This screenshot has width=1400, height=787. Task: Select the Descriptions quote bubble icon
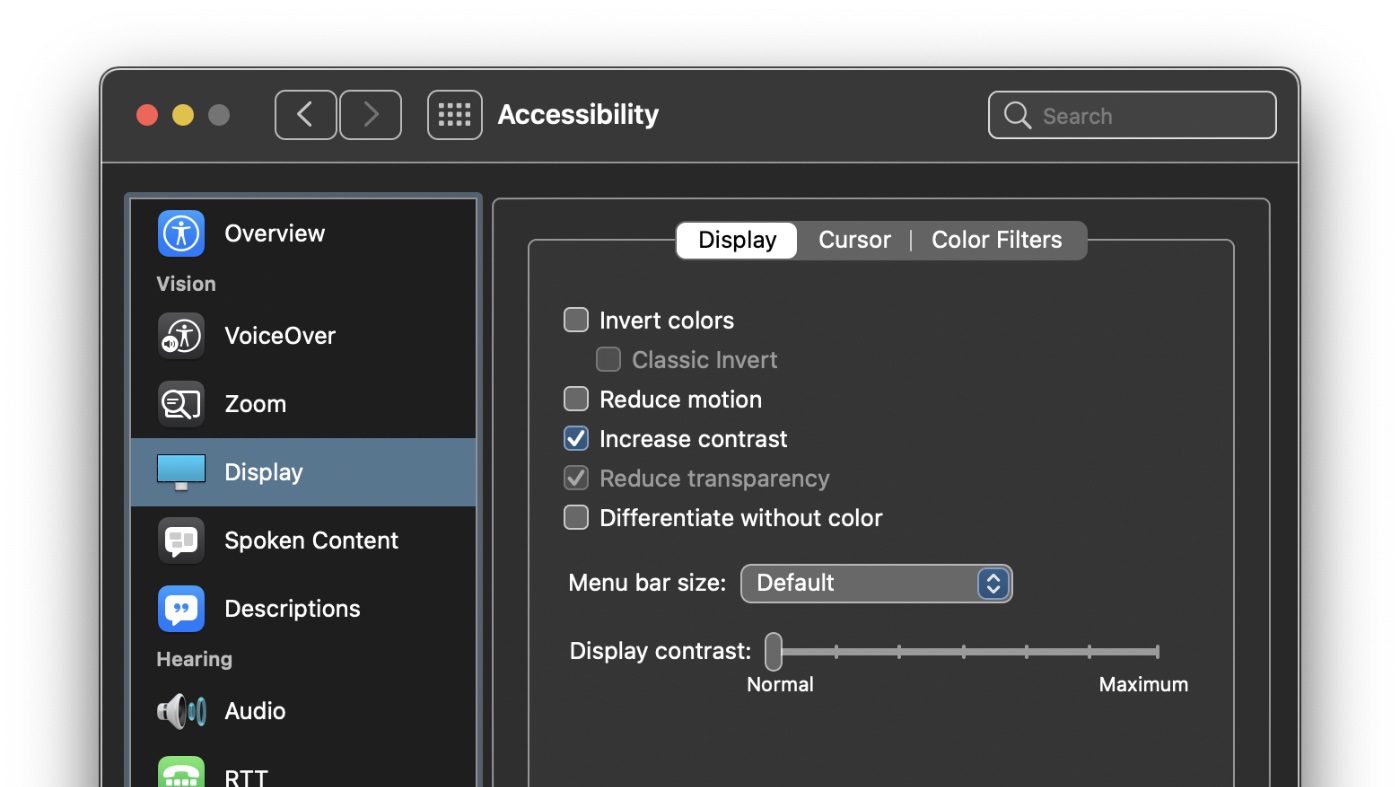tap(181, 609)
